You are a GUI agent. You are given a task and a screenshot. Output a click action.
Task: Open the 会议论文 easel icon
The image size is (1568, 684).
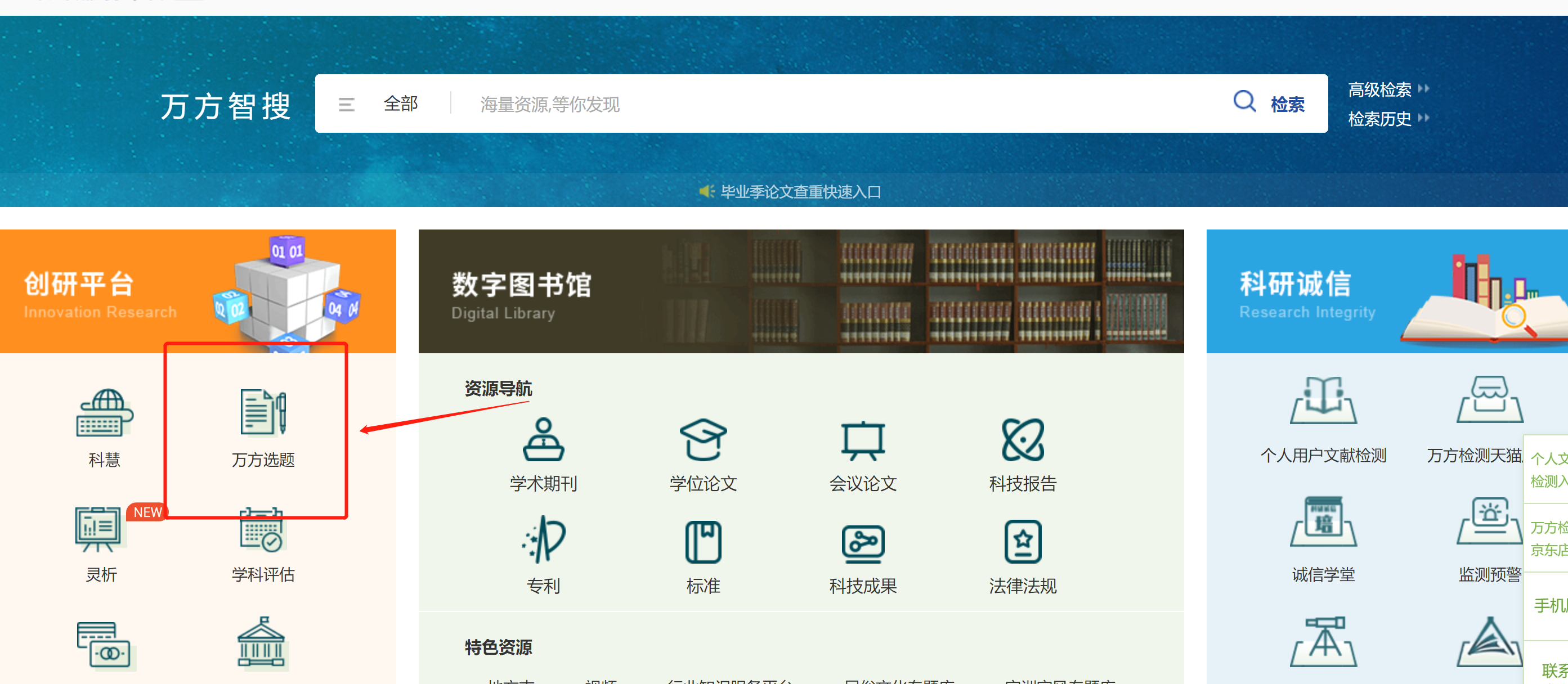(863, 440)
